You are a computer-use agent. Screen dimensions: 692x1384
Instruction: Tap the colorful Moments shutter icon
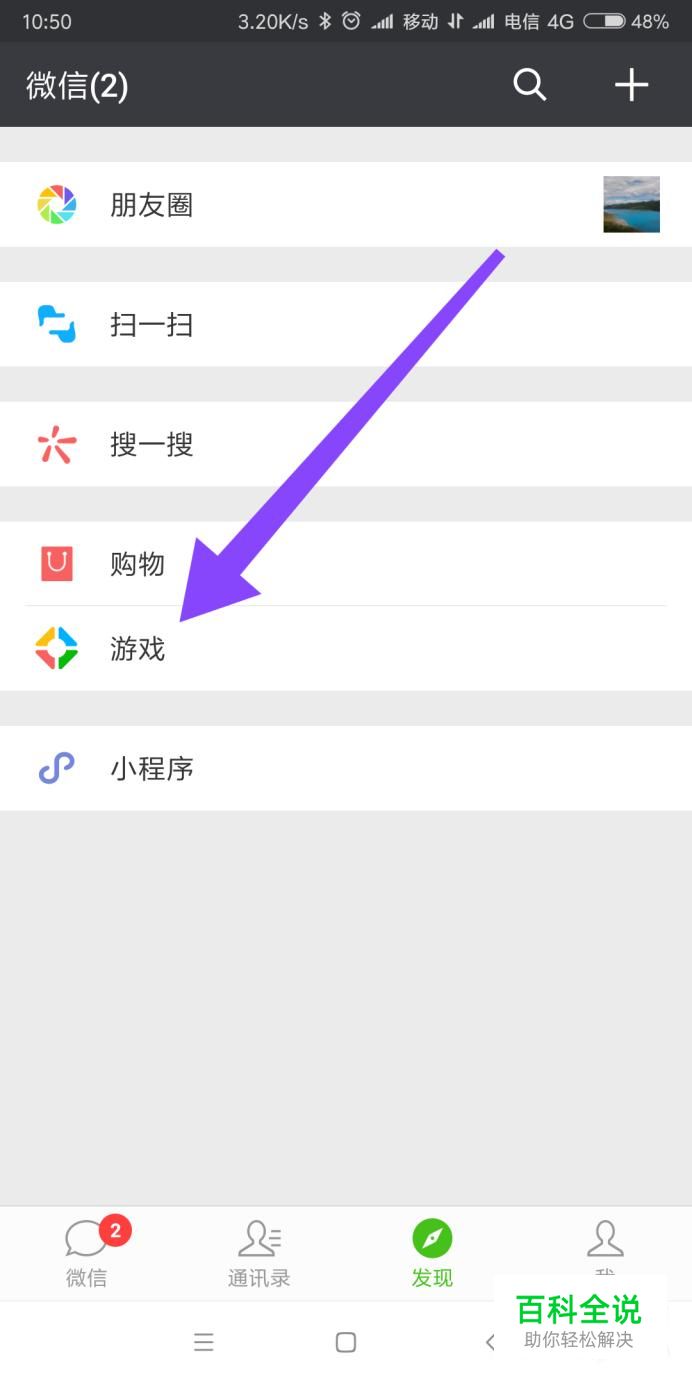[x=57, y=205]
